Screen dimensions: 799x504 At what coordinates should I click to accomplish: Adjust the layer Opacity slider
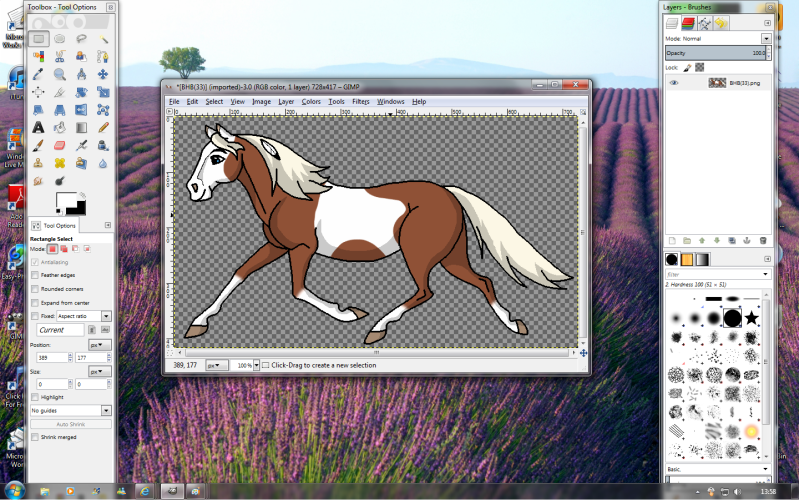(715, 53)
